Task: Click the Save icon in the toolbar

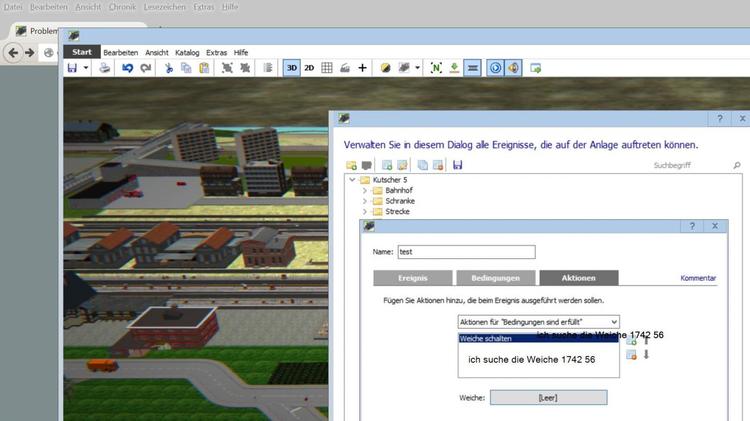Action: coord(72,68)
